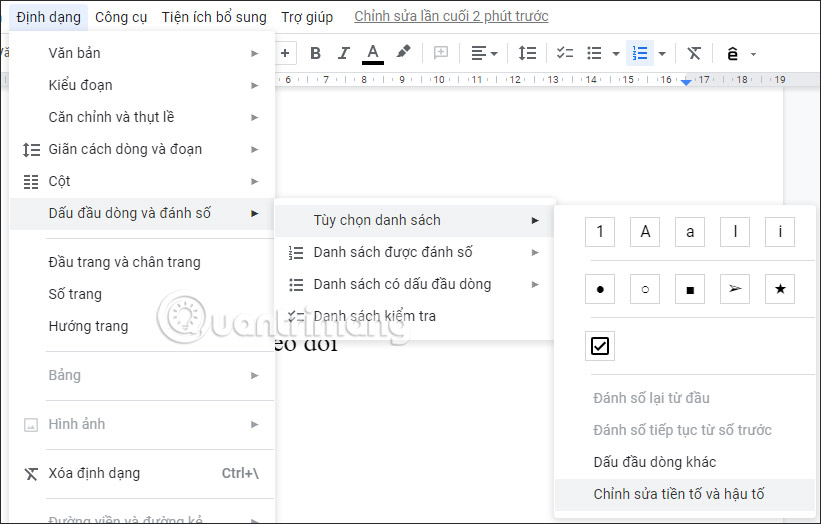The image size is (821, 524).
Task: Toggle bold formatting in toolbar
Action: 315,53
